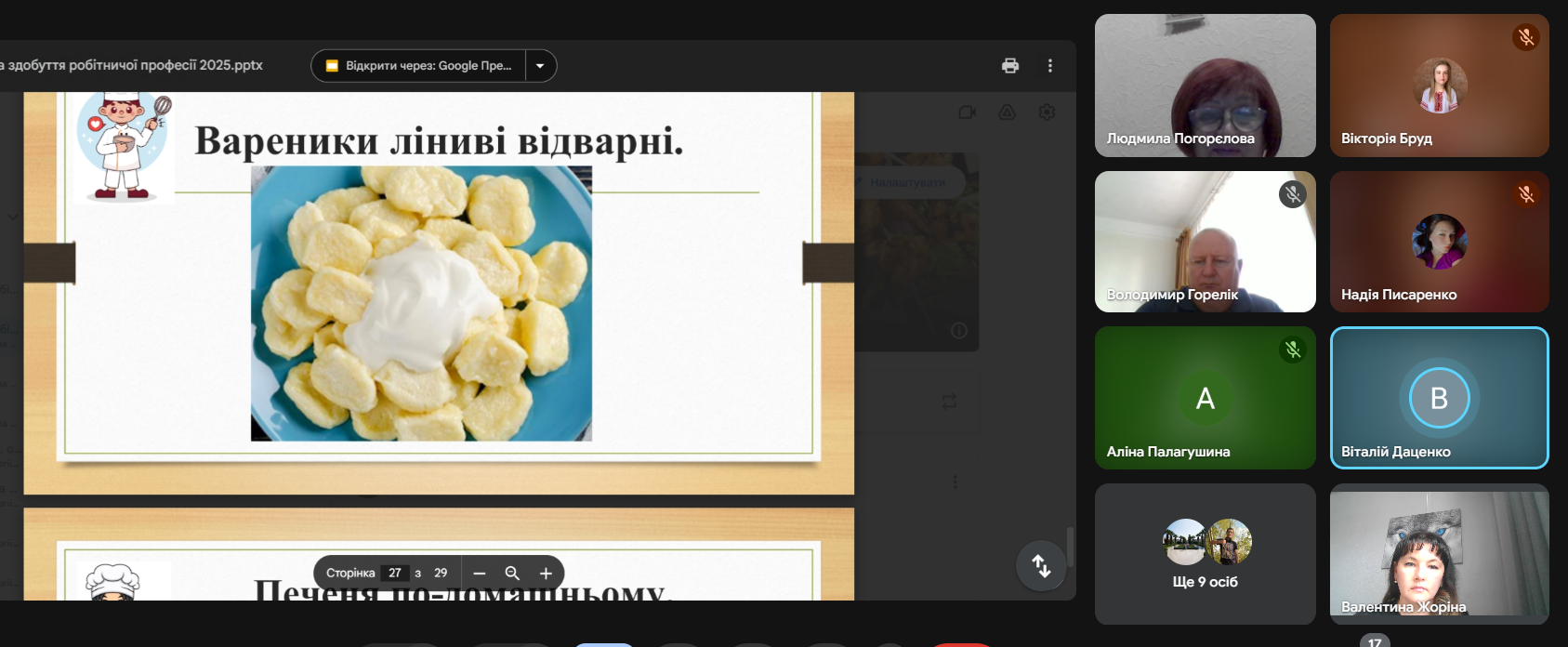1568x647 pixels.
Task: Click muted mic icon on Володимир Горелік tile
Action: 1292,194
